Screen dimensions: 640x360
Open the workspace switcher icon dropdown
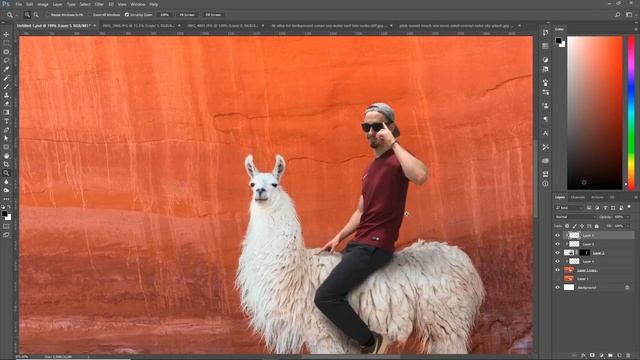[x=629, y=15]
